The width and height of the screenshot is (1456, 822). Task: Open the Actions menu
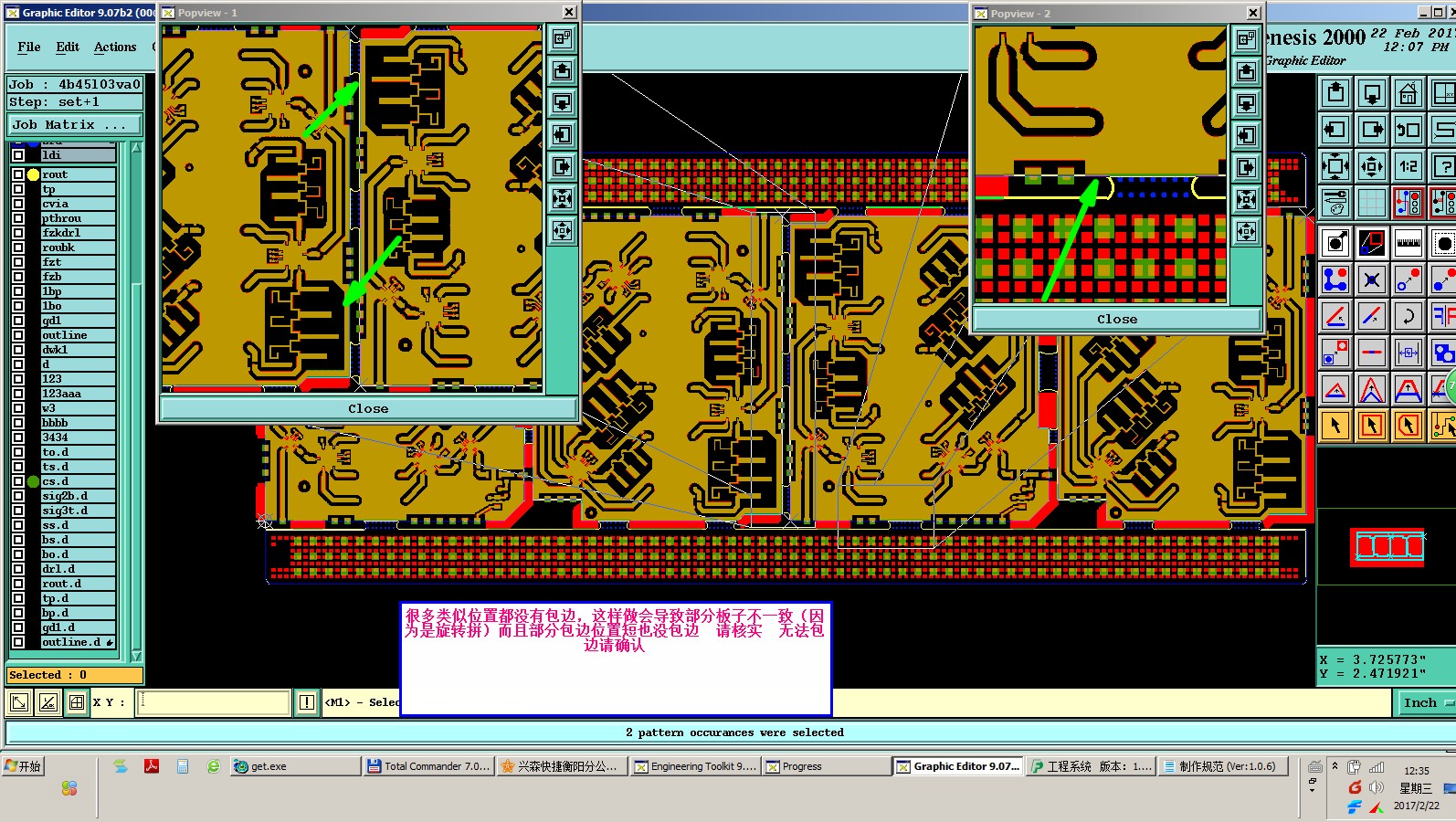(x=115, y=47)
